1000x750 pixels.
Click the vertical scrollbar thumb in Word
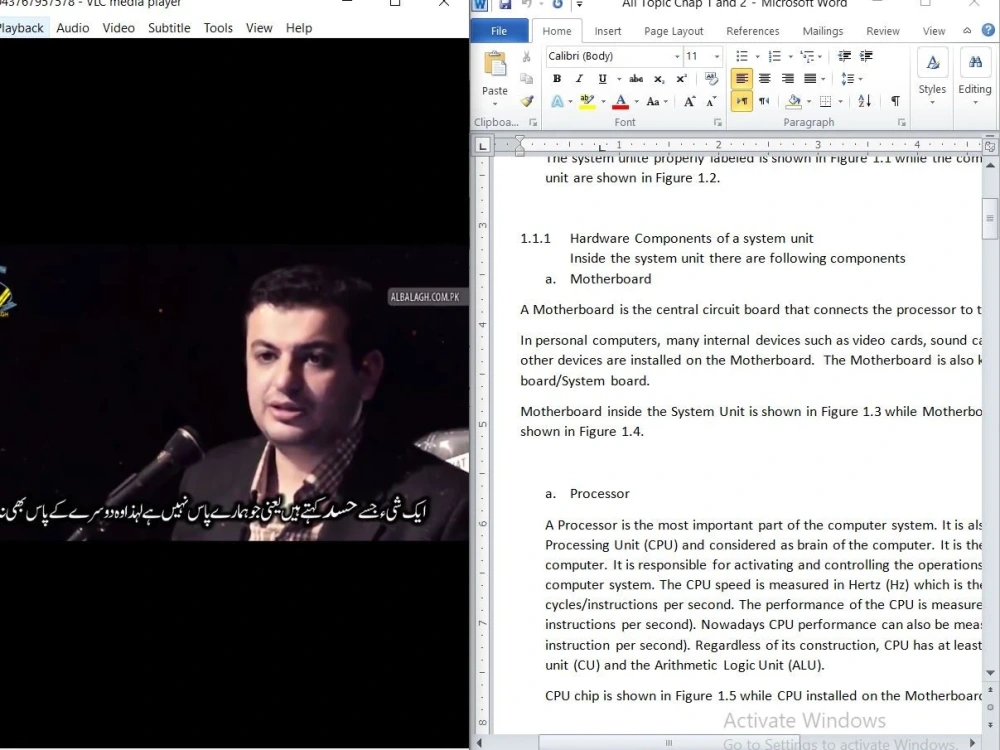[990, 218]
